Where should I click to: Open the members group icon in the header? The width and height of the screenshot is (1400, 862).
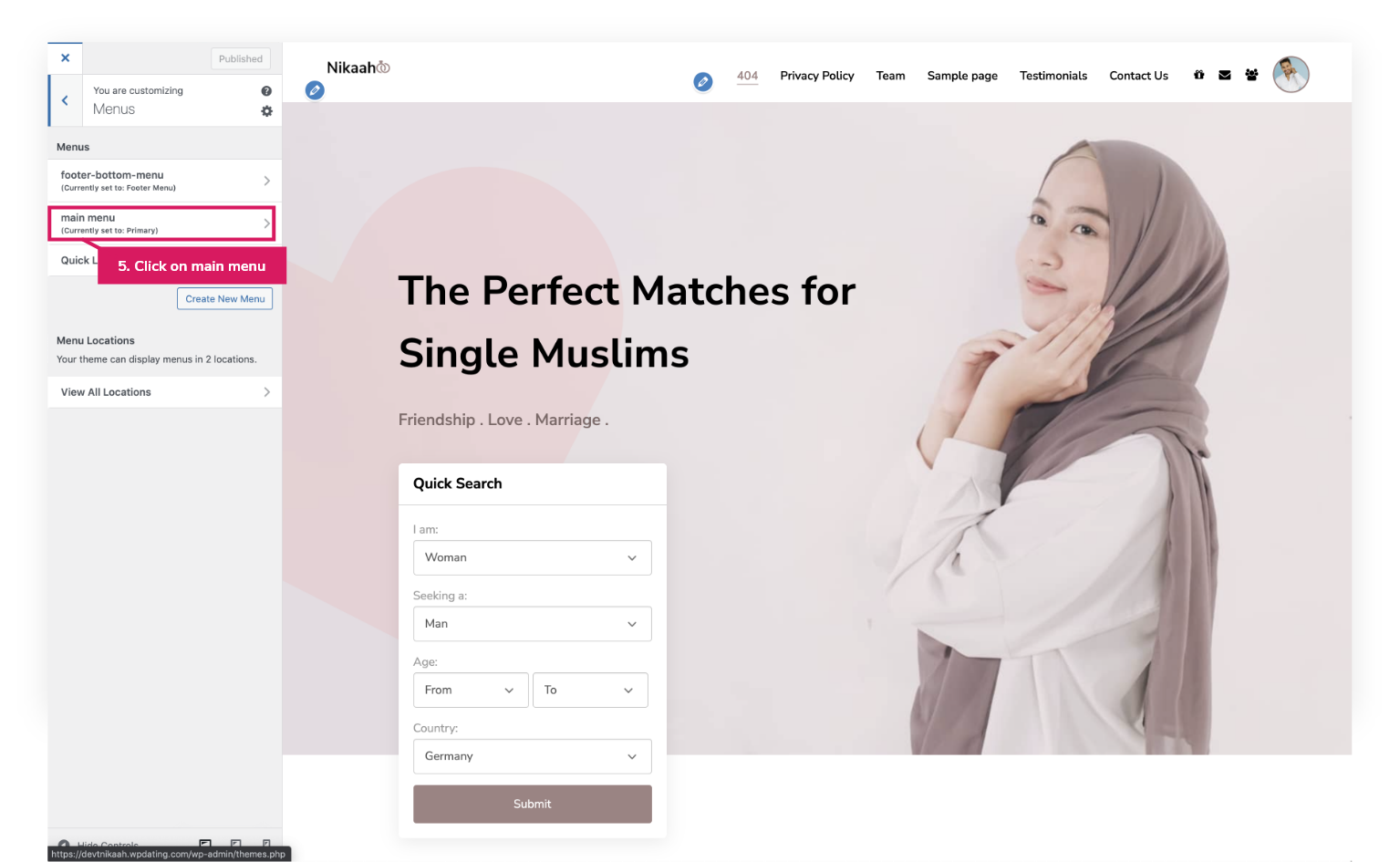click(x=1251, y=75)
